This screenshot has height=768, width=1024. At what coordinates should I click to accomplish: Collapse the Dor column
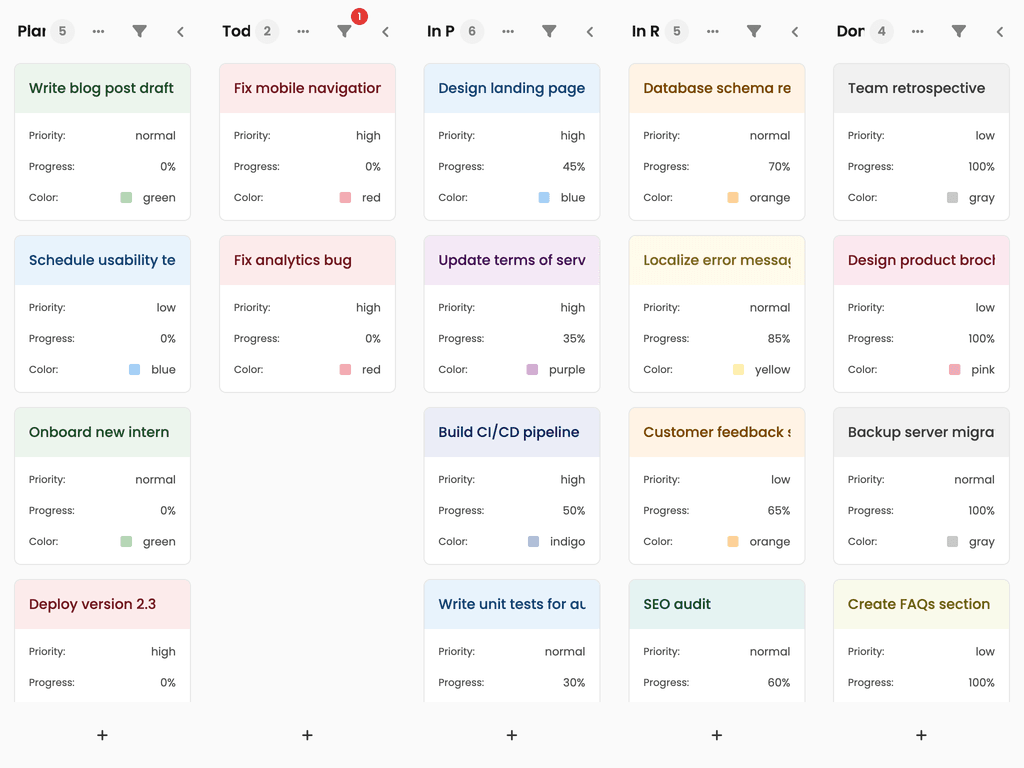click(1000, 31)
